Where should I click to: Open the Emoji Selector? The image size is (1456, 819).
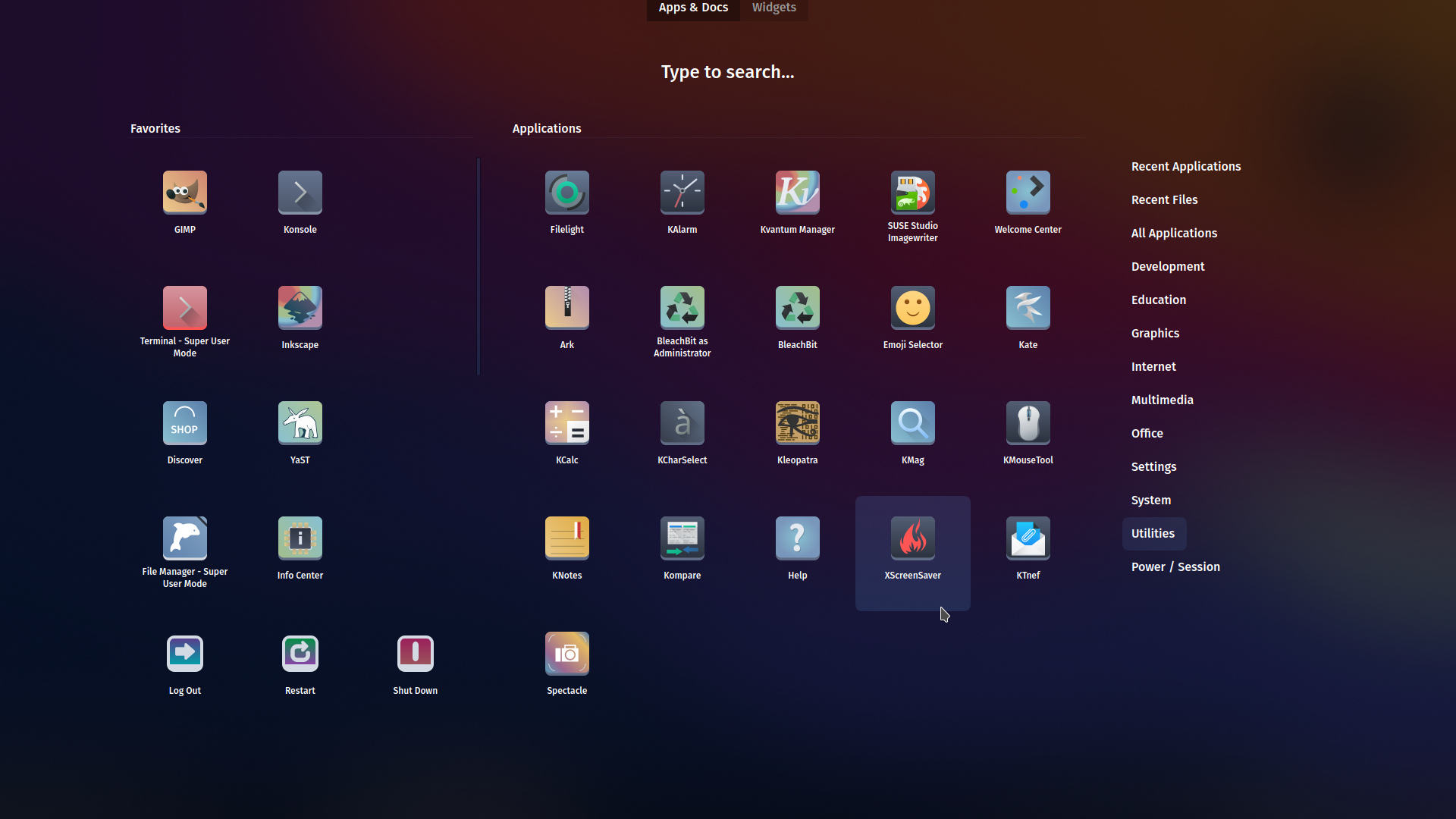coord(913,309)
